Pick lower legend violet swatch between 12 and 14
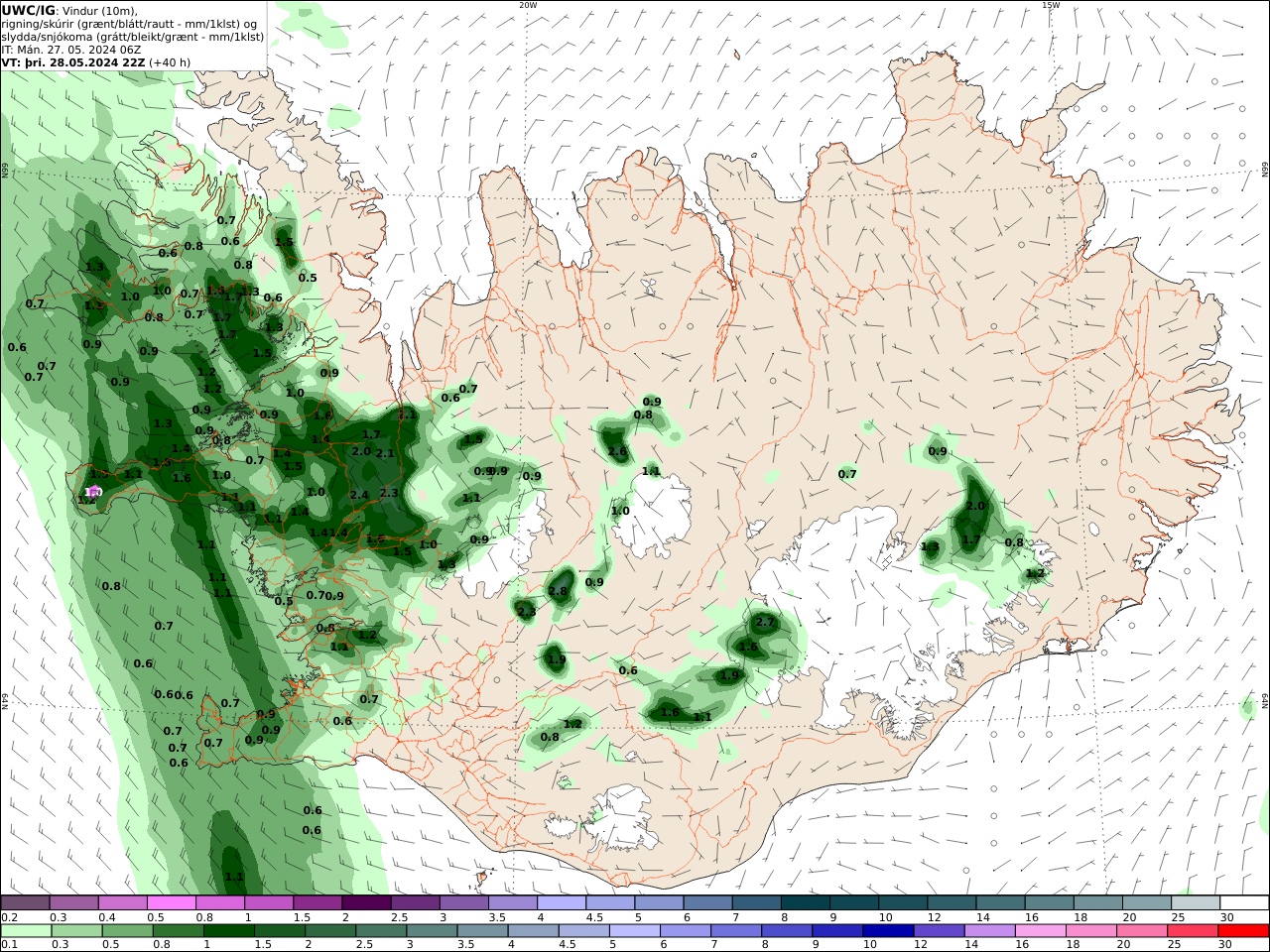The image size is (1270, 952). (x=939, y=930)
